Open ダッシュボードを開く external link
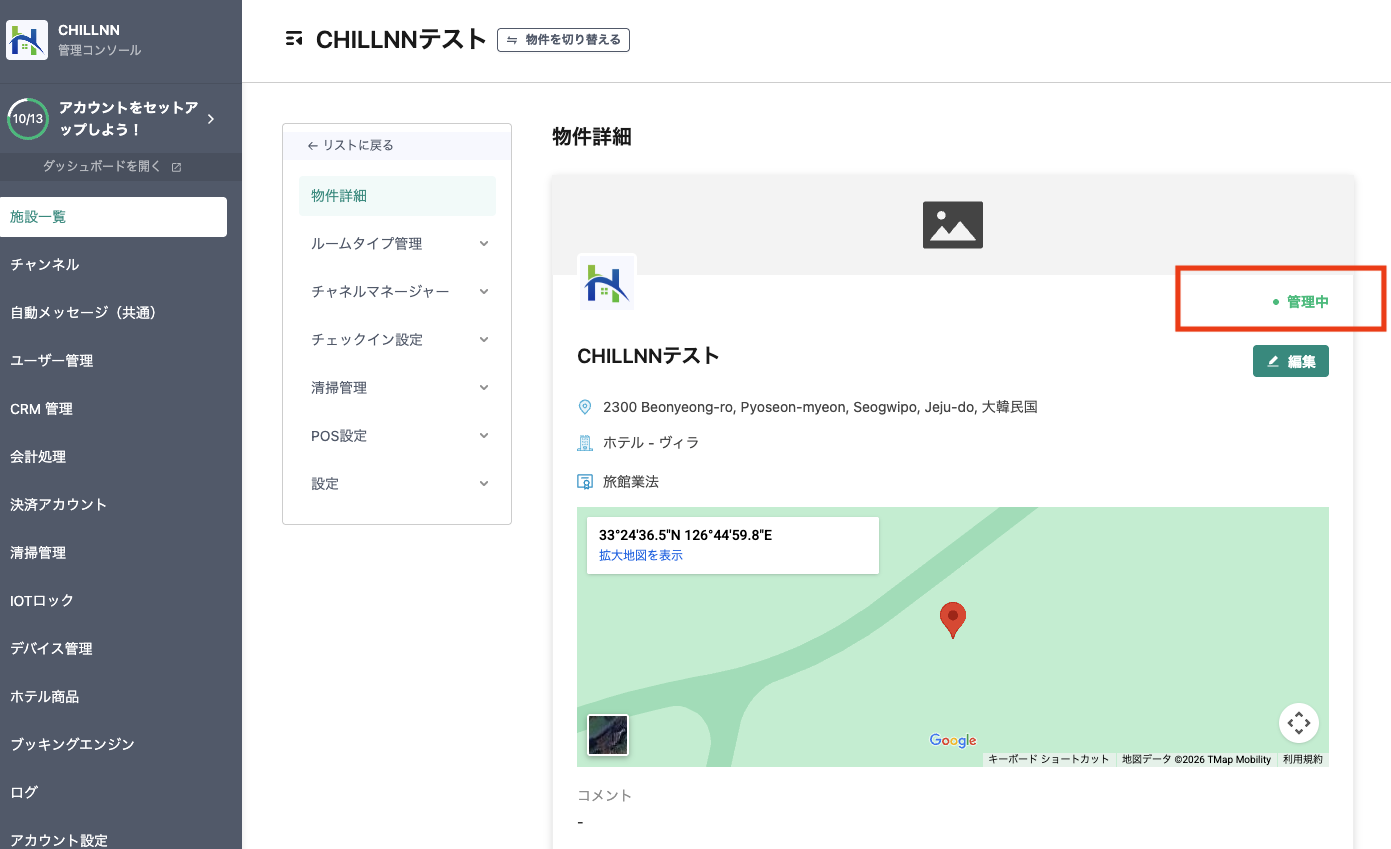Screen dimensions: 1391x849 click(112, 167)
